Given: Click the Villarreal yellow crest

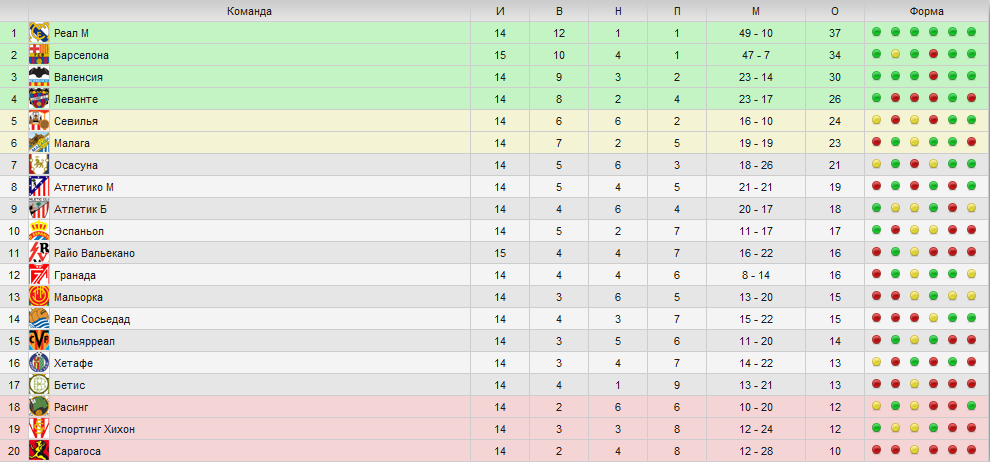Looking at the screenshot, I should pyautogui.click(x=39, y=341).
